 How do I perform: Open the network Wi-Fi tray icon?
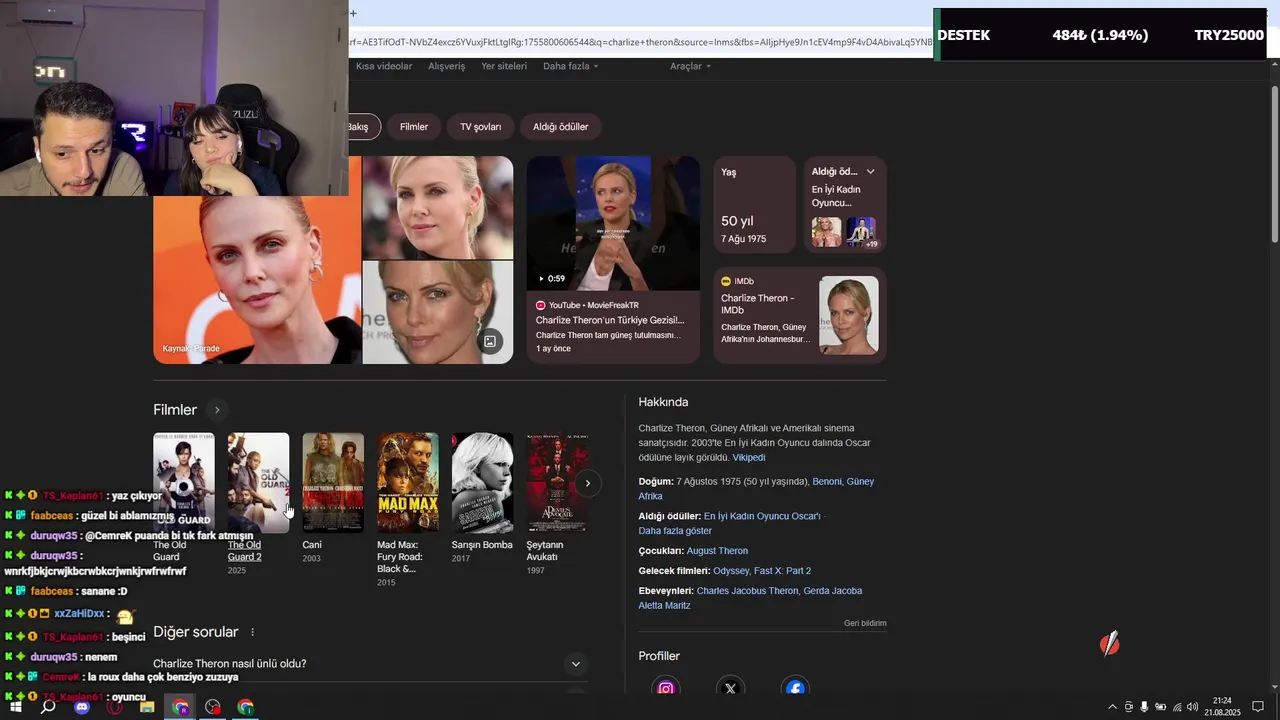pyautogui.click(x=1176, y=707)
